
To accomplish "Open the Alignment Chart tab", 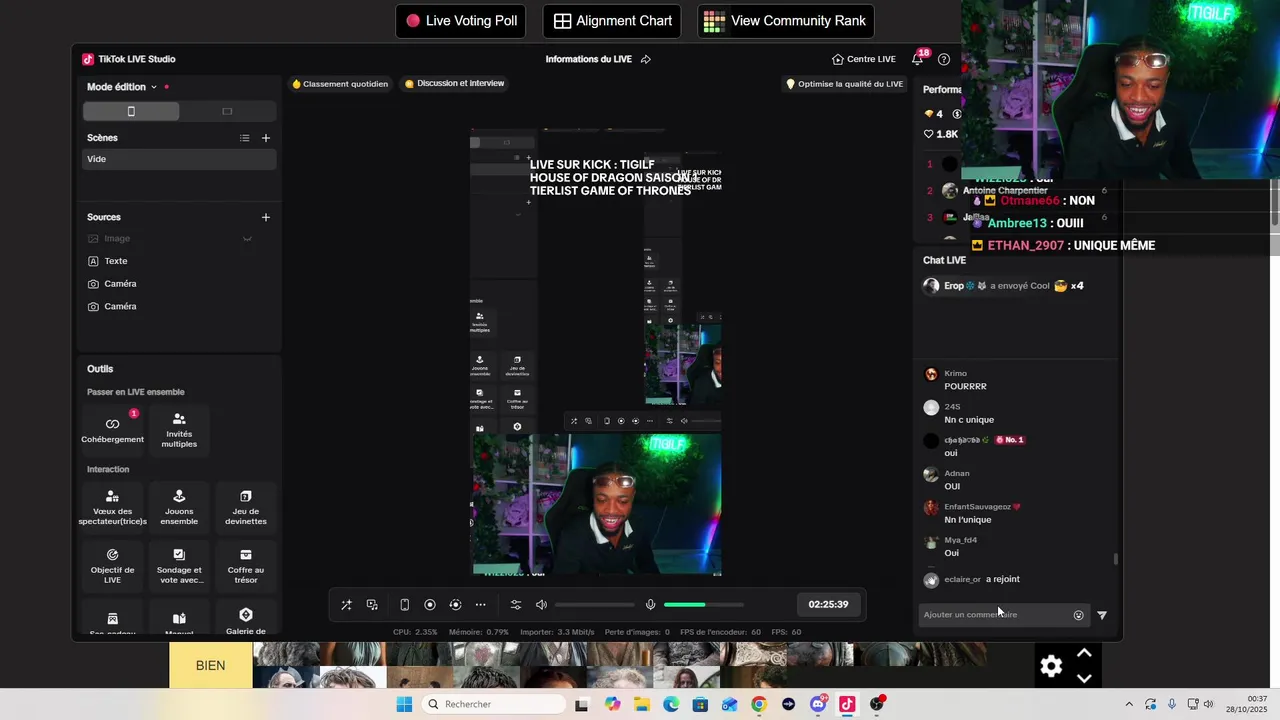I will click(612, 21).
